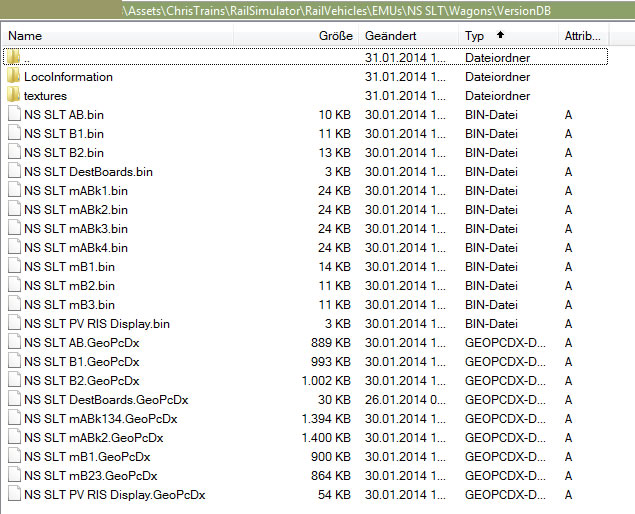Select the file icon of NS SLT PV RIS Display.GeoPcDx

click(14, 495)
